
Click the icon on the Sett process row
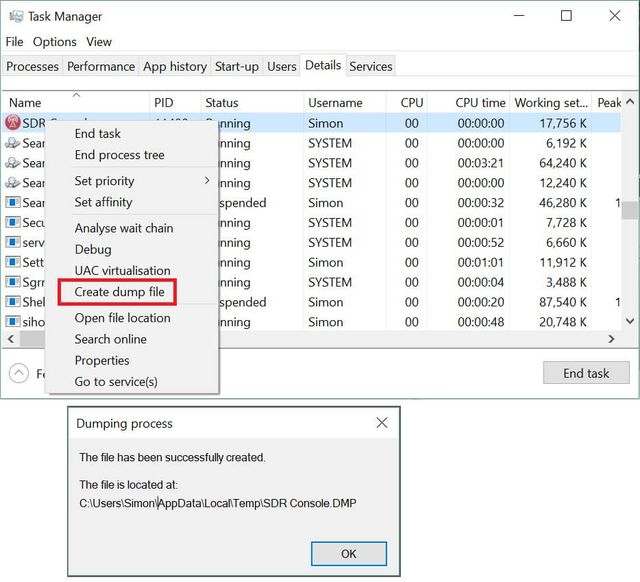click(x=12, y=262)
